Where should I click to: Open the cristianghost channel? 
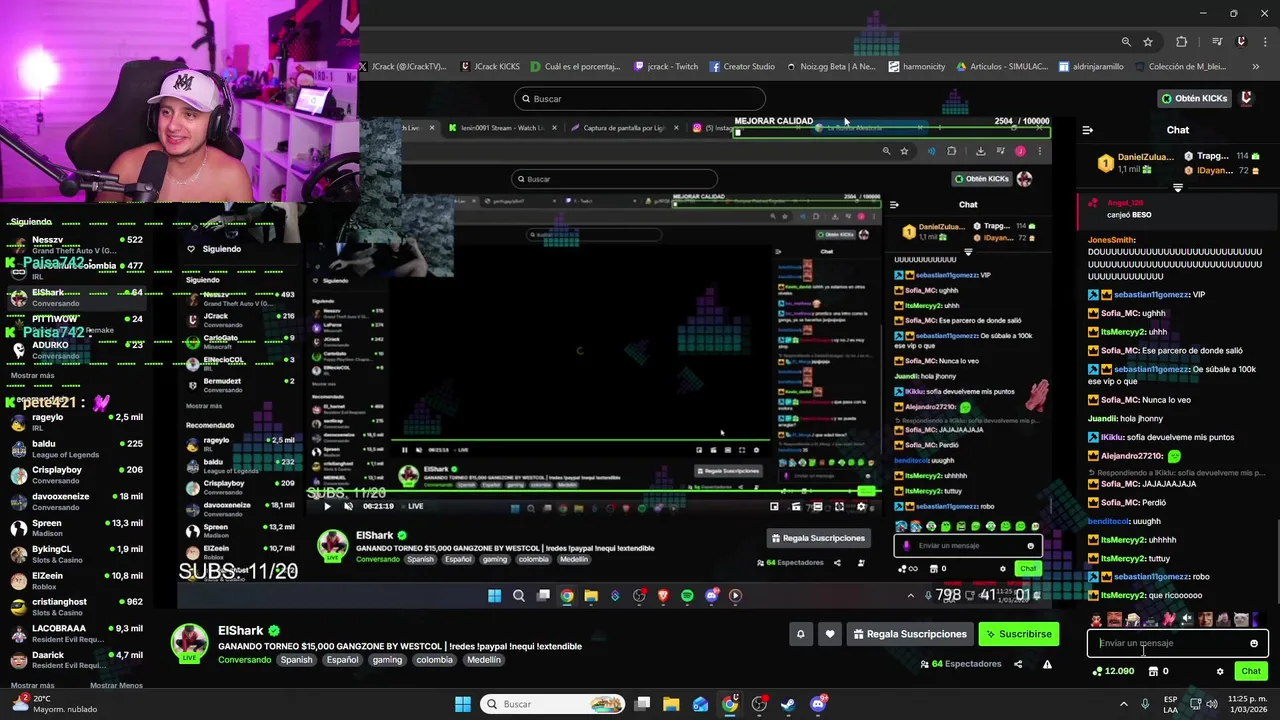pos(76,607)
